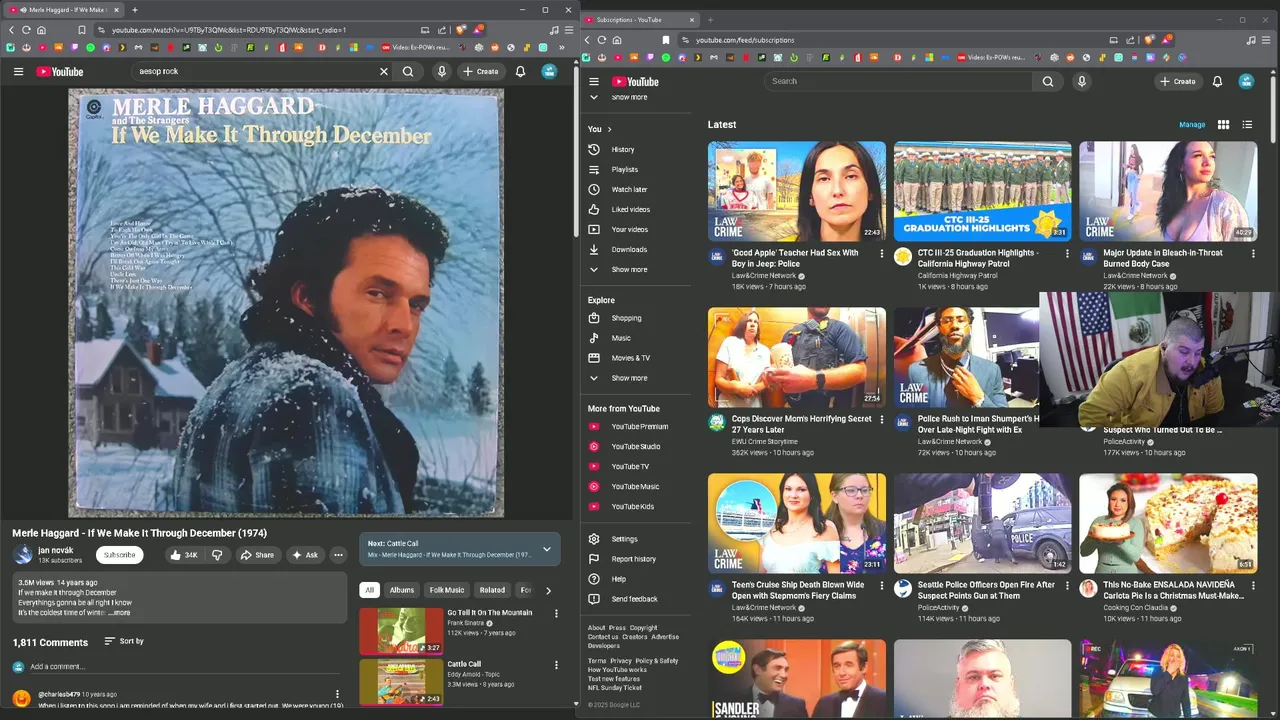Reload the Subscriptions page

(x=602, y=40)
